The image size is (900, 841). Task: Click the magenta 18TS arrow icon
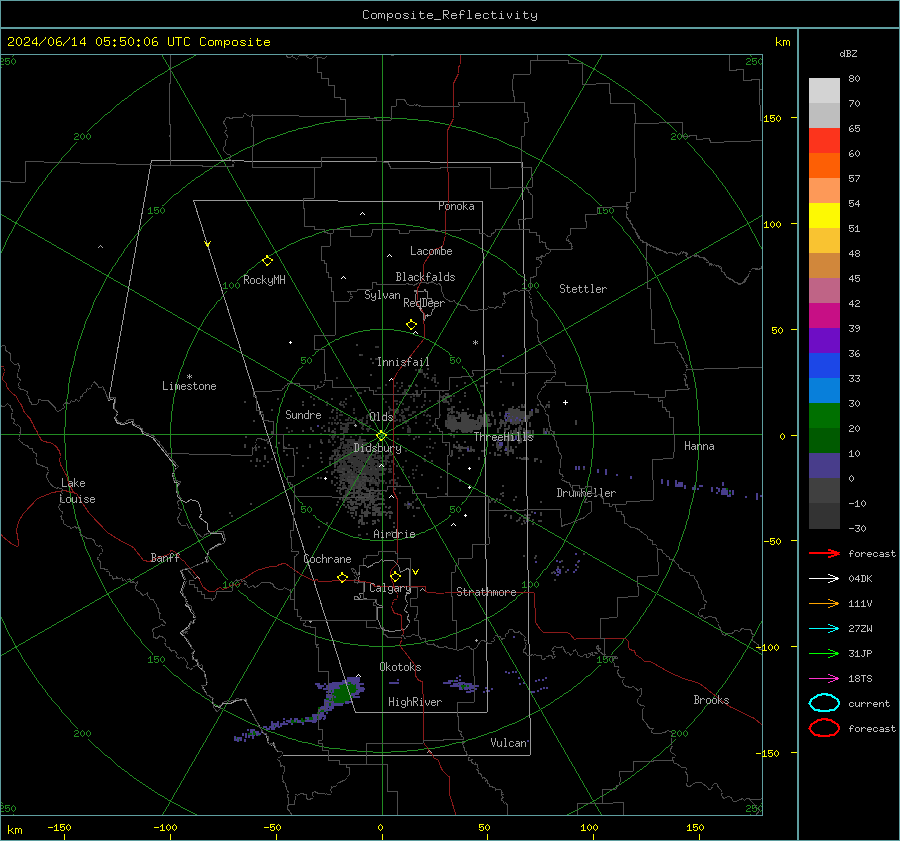tap(824, 679)
